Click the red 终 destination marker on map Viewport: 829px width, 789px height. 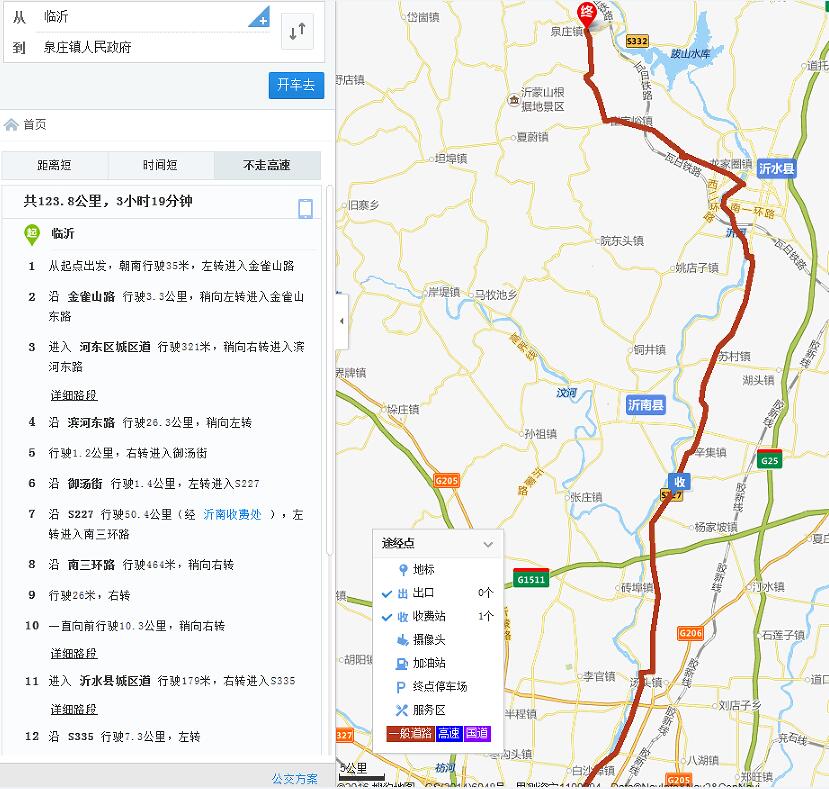pyautogui.click(x=587, y=14)
